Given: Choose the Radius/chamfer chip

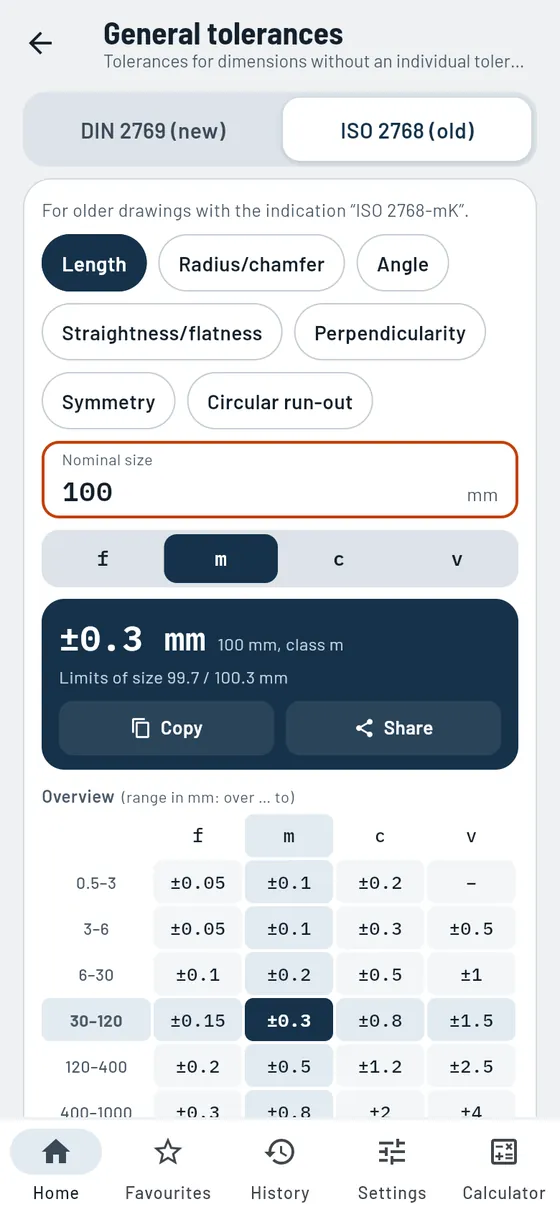Looking at the screenshot, I should tap(252, 264).
